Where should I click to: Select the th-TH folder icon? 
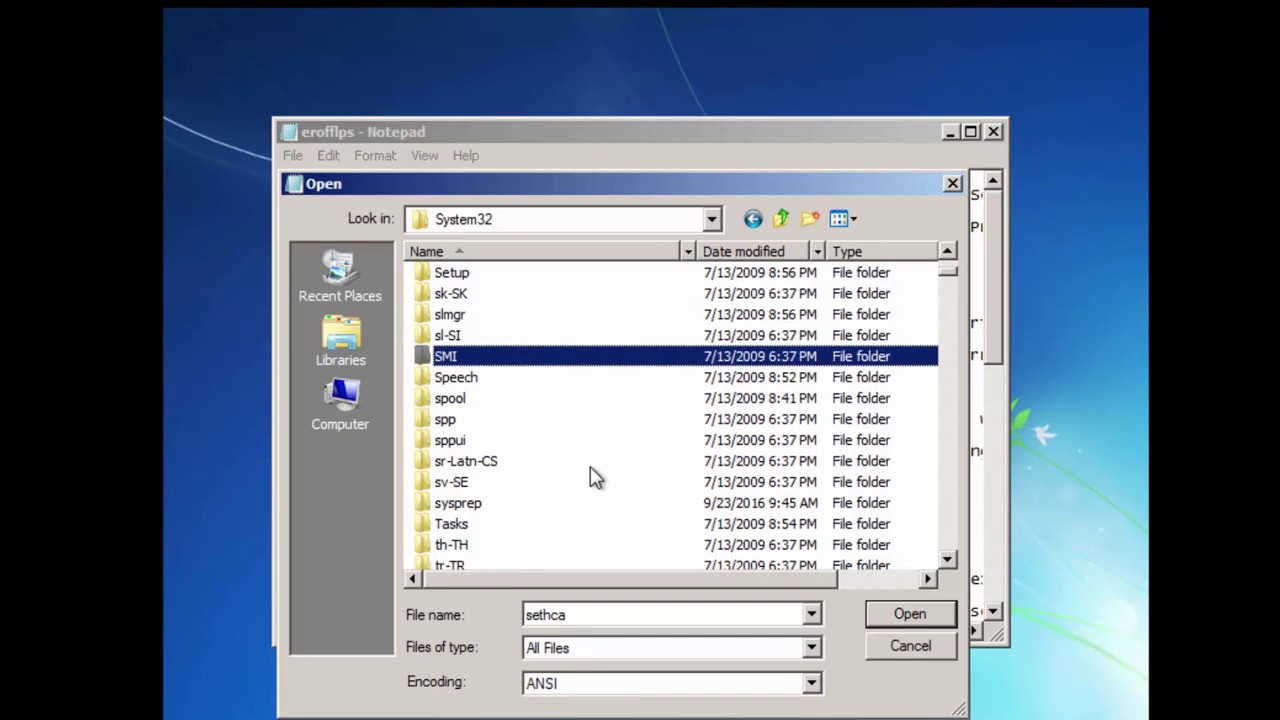click(422, 545)
